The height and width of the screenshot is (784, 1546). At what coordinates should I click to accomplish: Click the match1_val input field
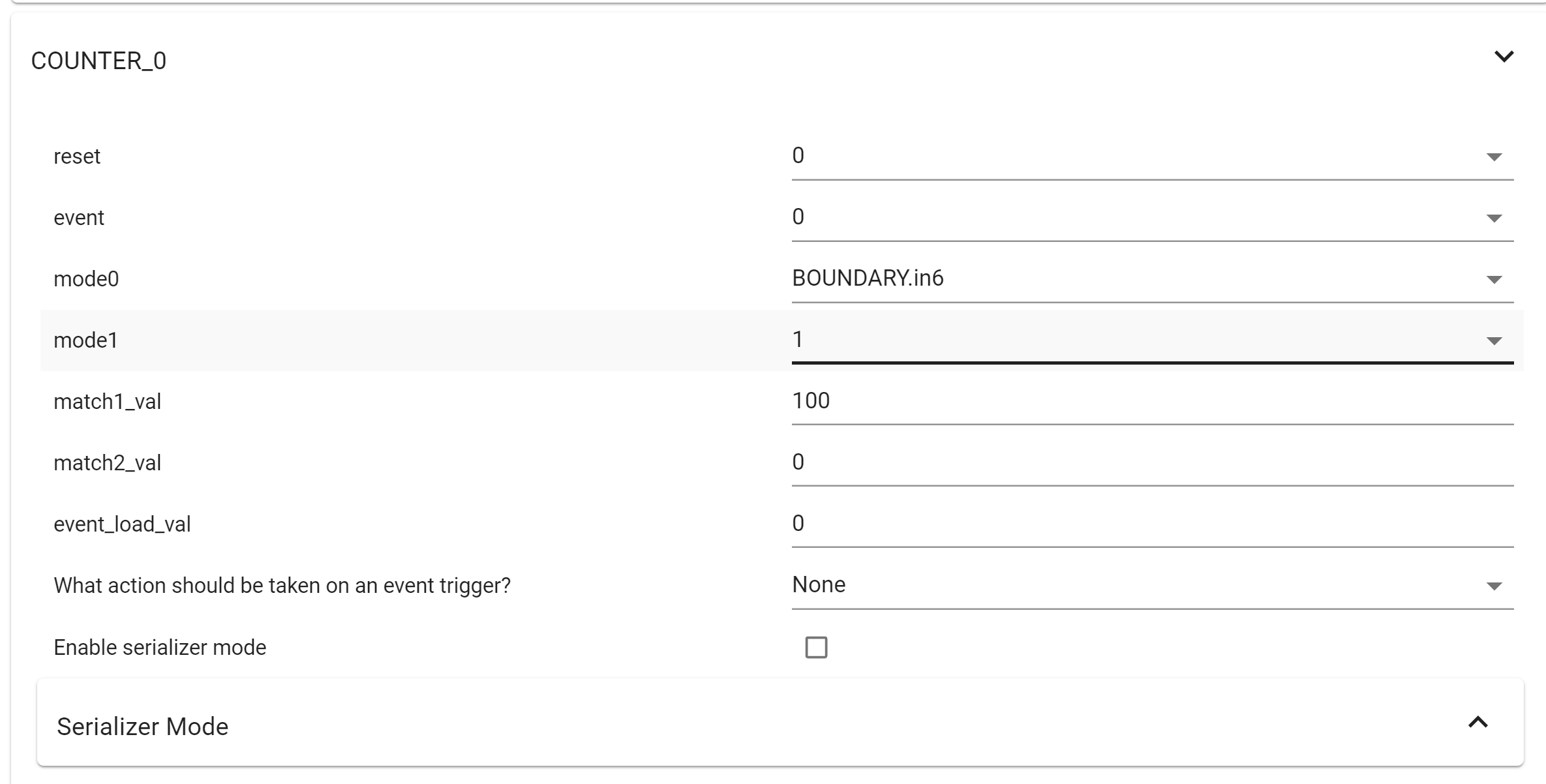click(1151, 401)
